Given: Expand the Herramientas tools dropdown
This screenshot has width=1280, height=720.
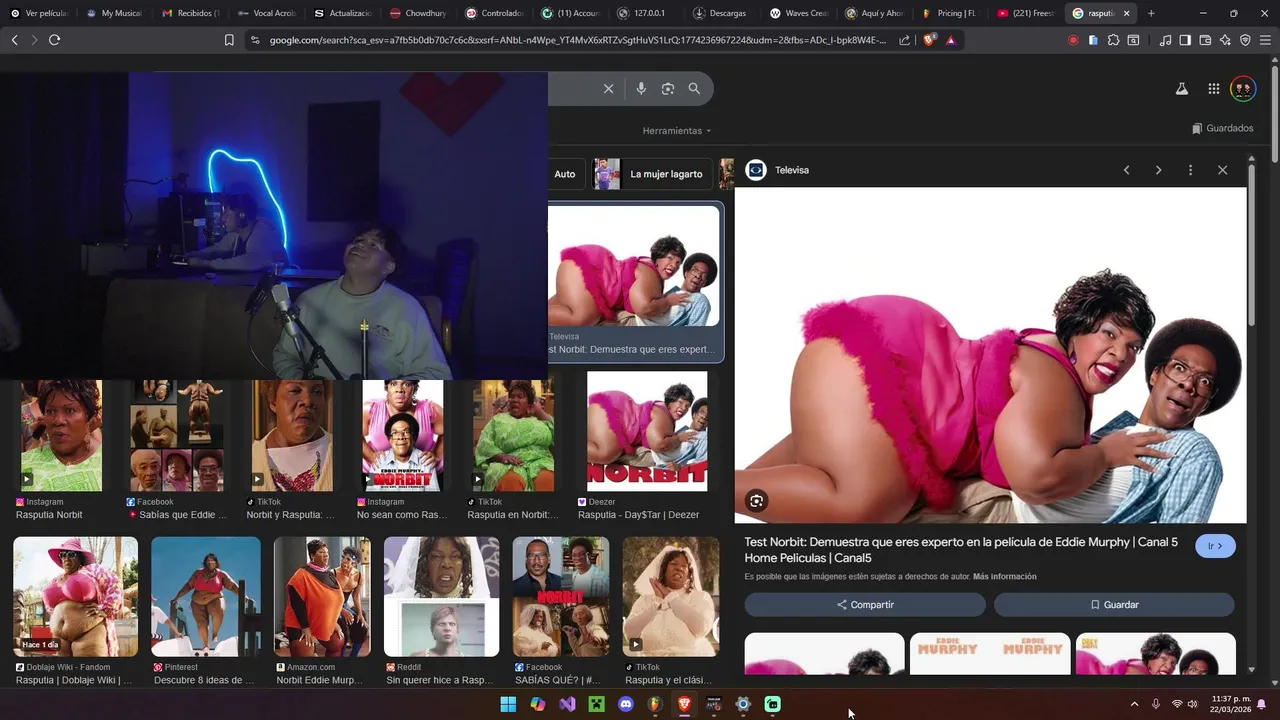Looking at the screenshot, I should (677, 131).
